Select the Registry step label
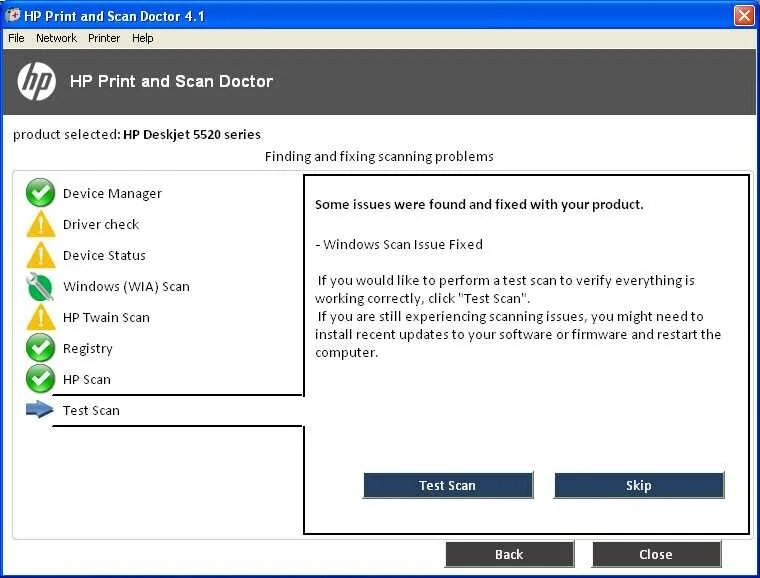The height and width of the screenshot is (578, 760). [88, 349]
